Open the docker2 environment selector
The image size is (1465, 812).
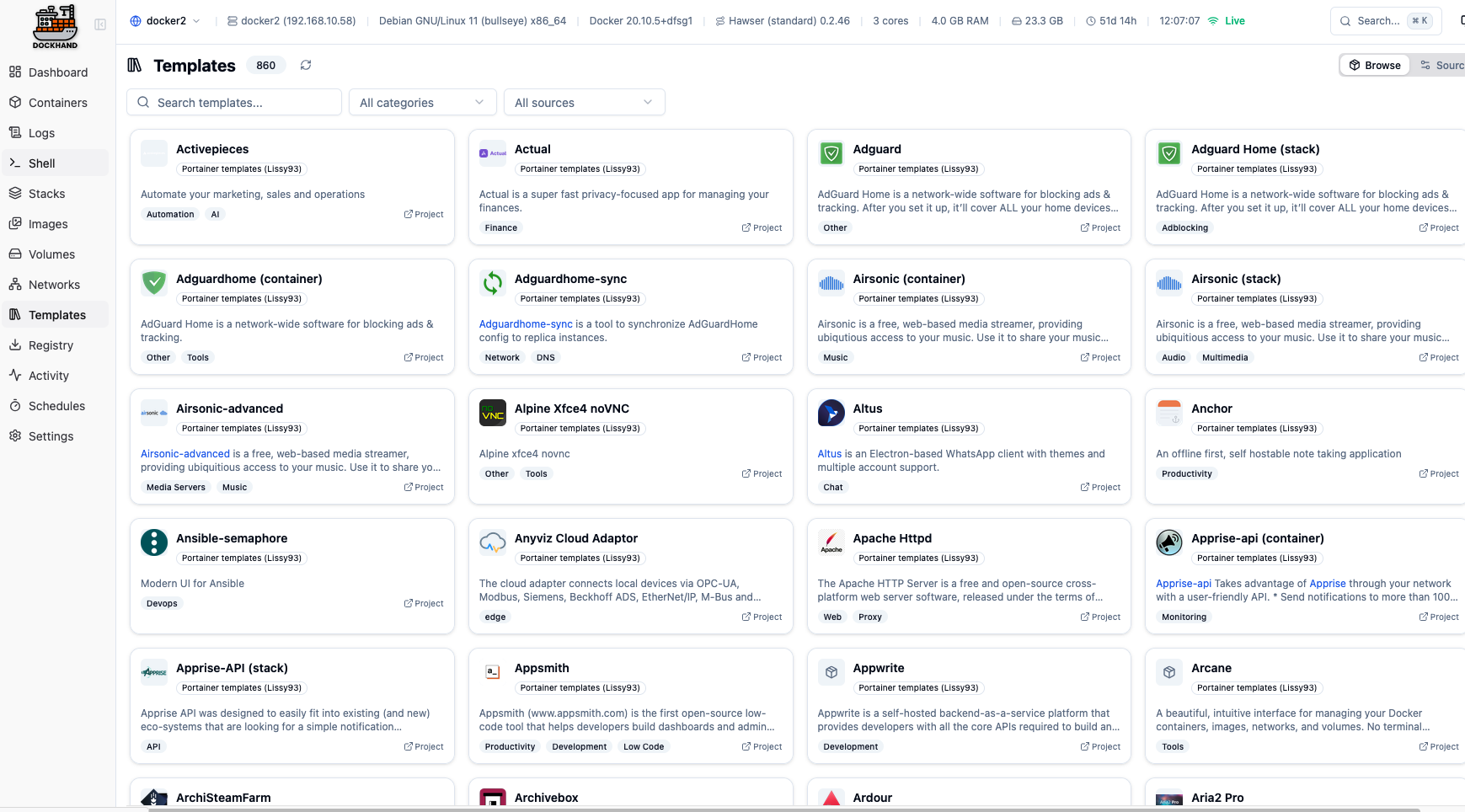165,21
